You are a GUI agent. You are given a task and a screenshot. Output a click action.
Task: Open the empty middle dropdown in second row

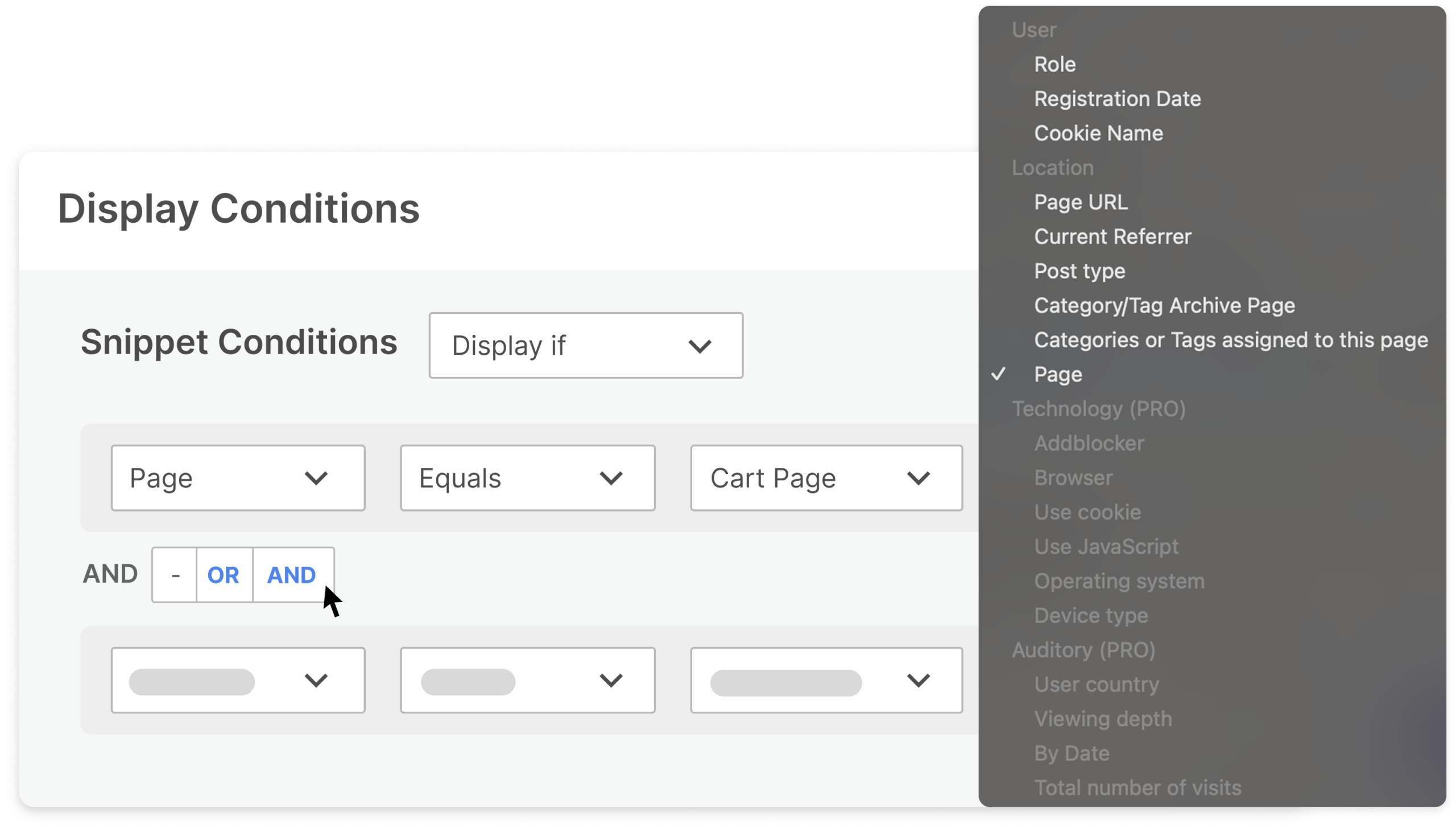pyautogui.click(x=527, y=680)
